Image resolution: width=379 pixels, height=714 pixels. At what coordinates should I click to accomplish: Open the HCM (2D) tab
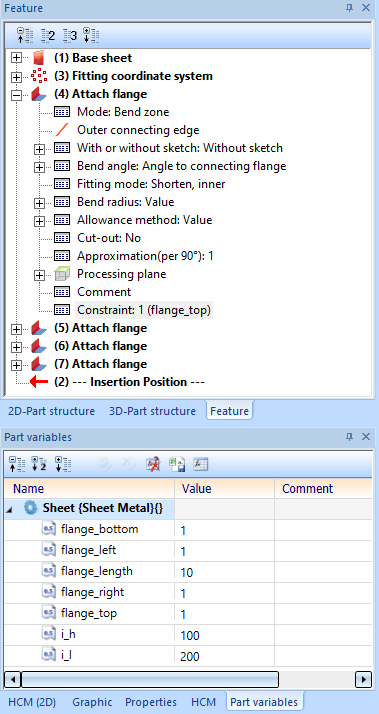click(x=32, y=702)
